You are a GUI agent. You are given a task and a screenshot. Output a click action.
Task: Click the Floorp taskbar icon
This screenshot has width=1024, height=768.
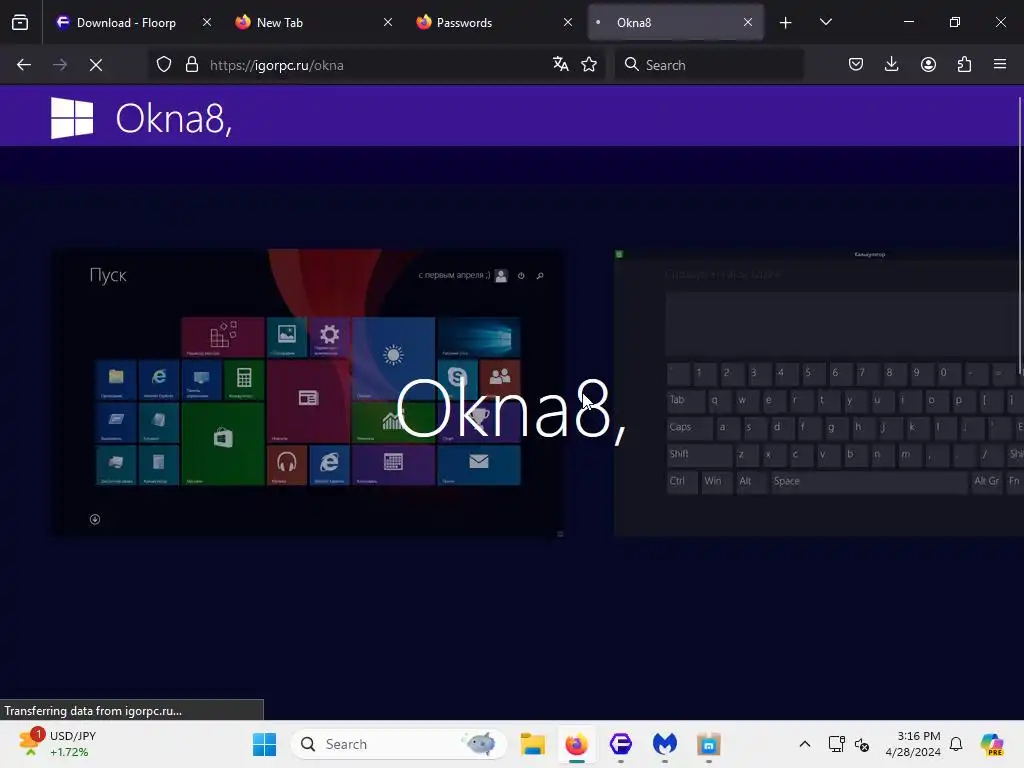[x=620, y=744]
